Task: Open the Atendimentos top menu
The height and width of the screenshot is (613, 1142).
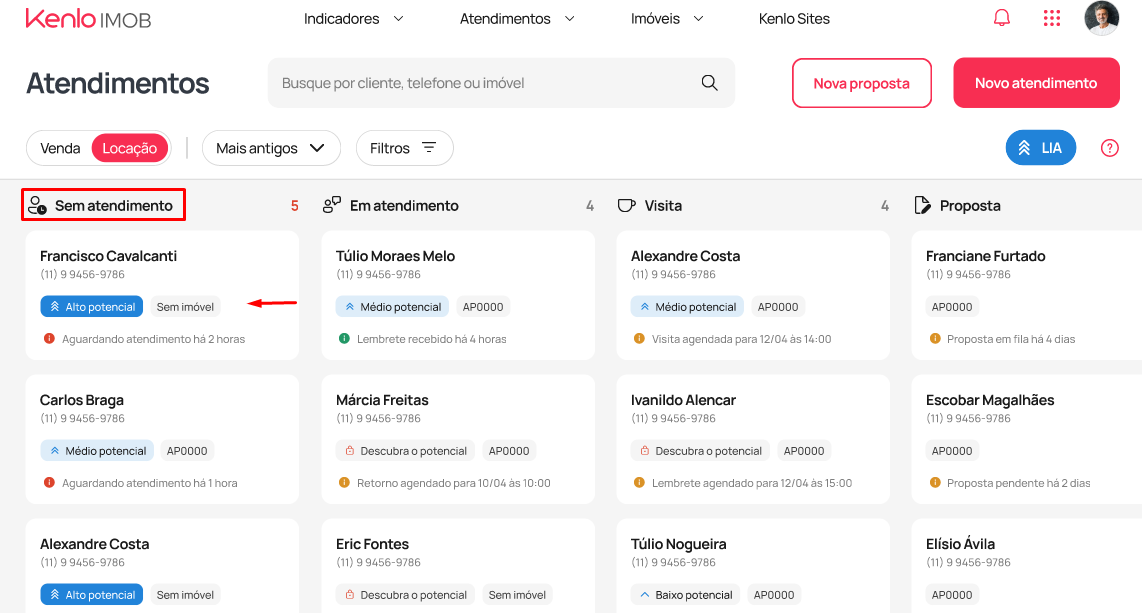Action: coord(505,19)
